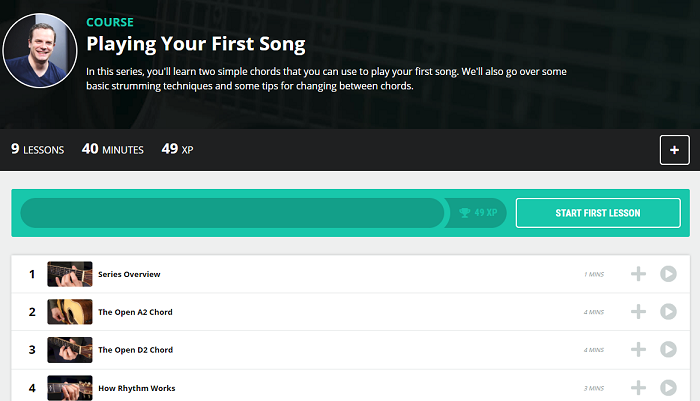Play The Open A2 Chord lesson
Image resolution: width=700 pixels, height=401 pixels.
pos(669,312)
